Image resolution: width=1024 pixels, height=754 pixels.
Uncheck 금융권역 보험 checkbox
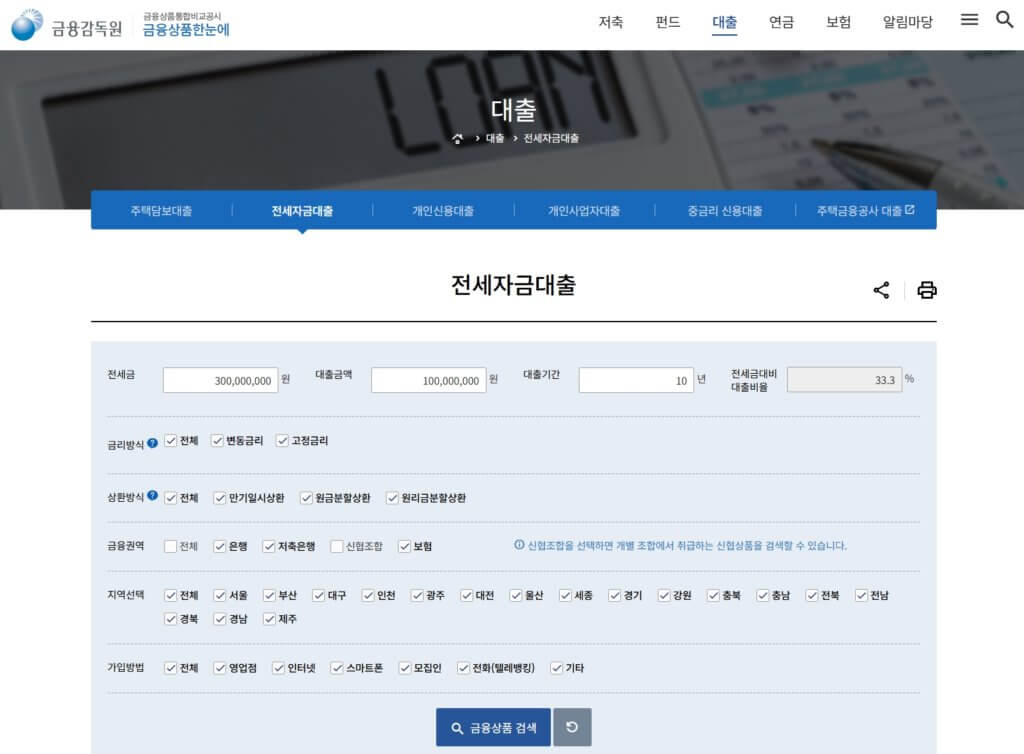(404, 546)
